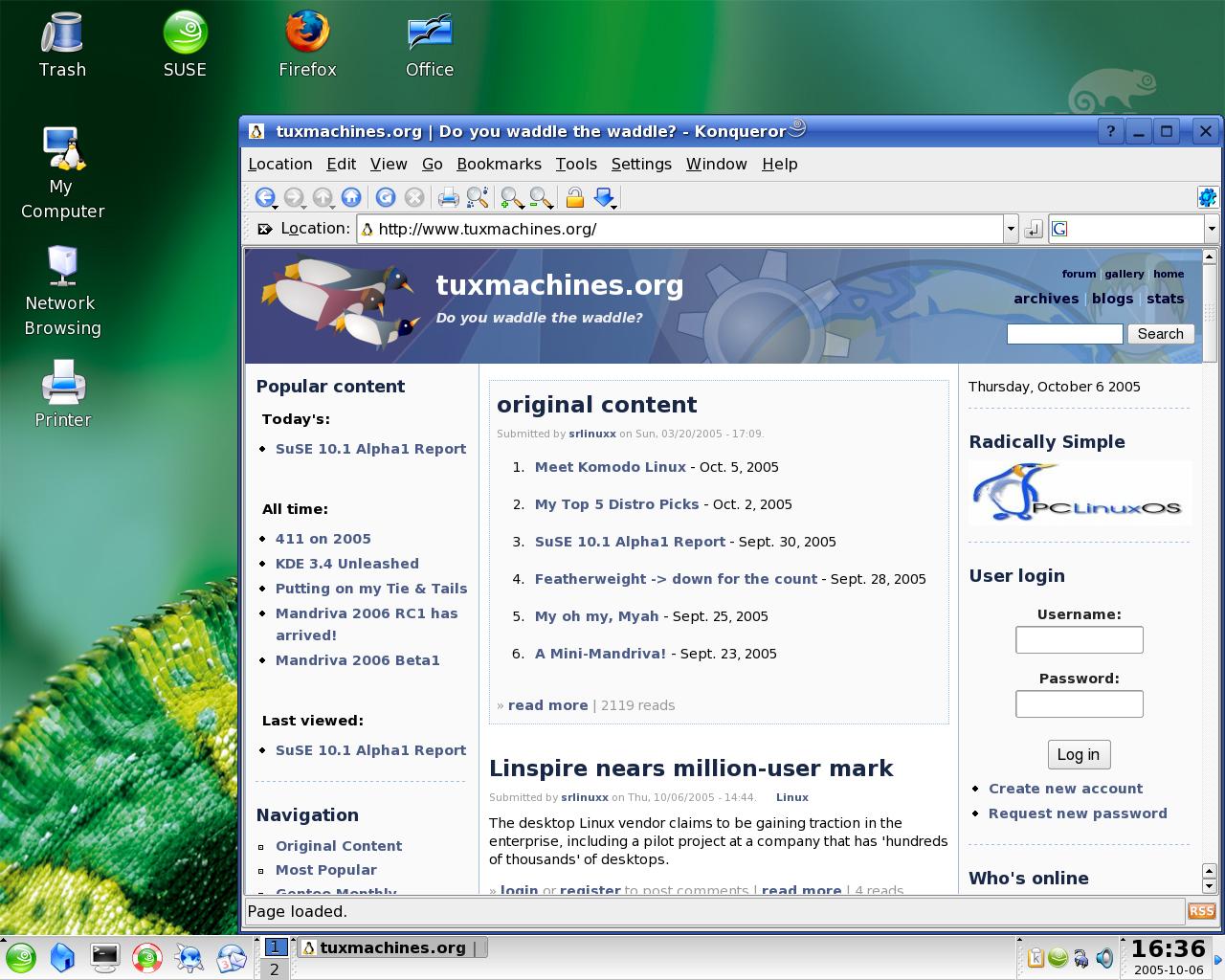Open the Printer desktop icon
Viewport: 1225px width, 980px height.
coord(62,394)
